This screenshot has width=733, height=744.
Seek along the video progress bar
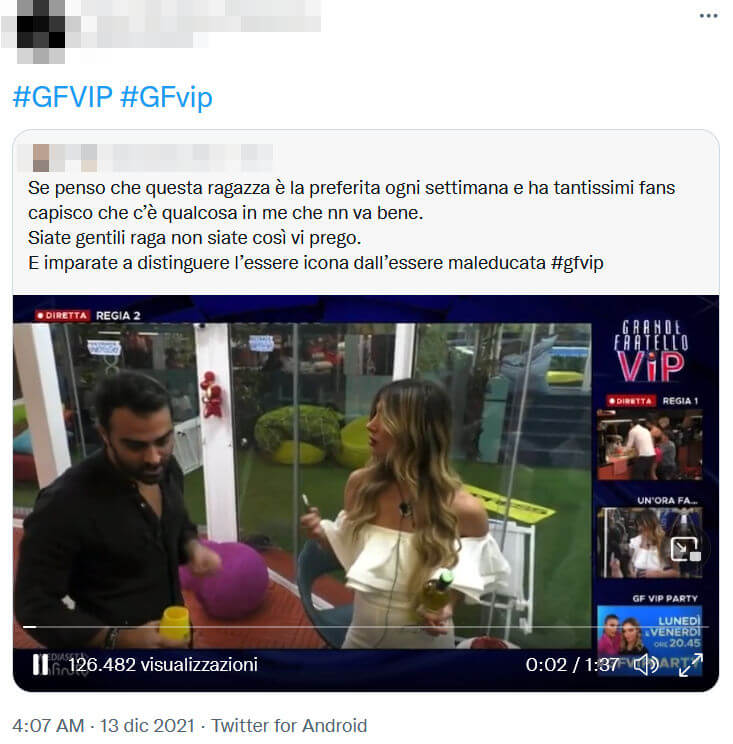365,627
